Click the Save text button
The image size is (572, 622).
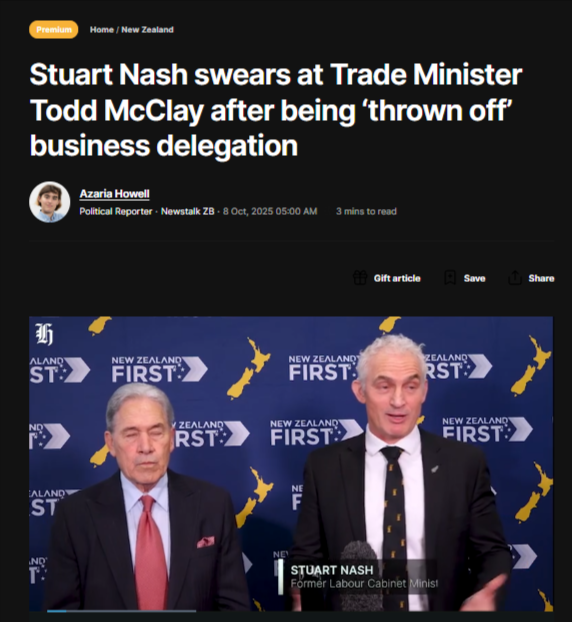(x=474, y=278)
